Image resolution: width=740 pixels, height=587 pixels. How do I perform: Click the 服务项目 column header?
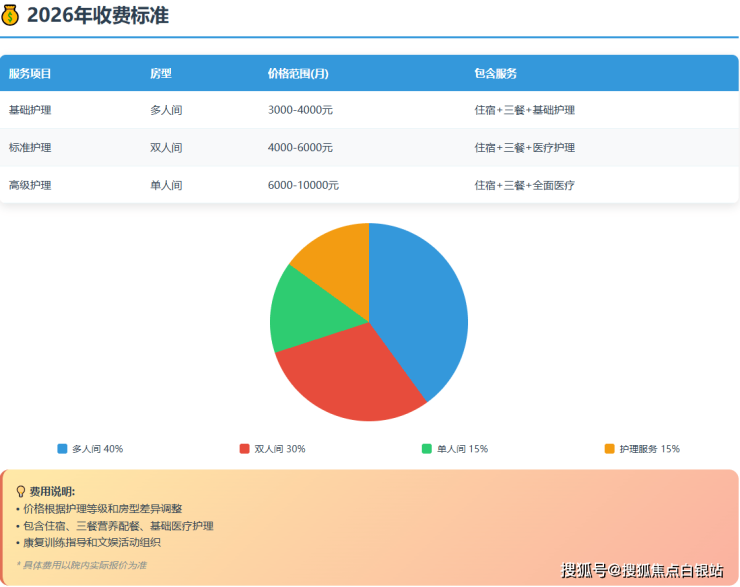tap(30, 74)
